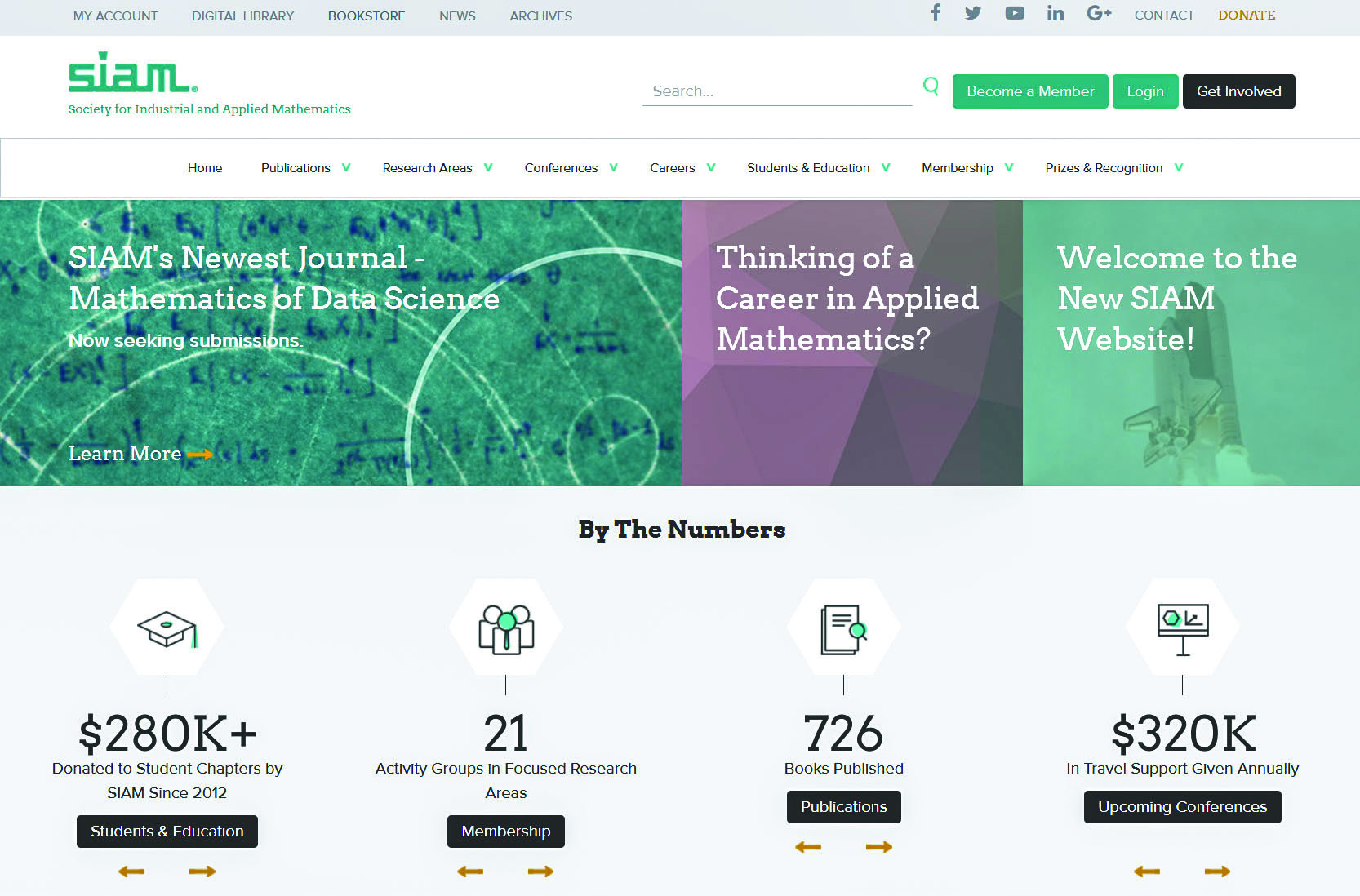Open Digital Library in top bar
Image resolution: width=1360 pixels, height=896 pixels.
[242, 16]
